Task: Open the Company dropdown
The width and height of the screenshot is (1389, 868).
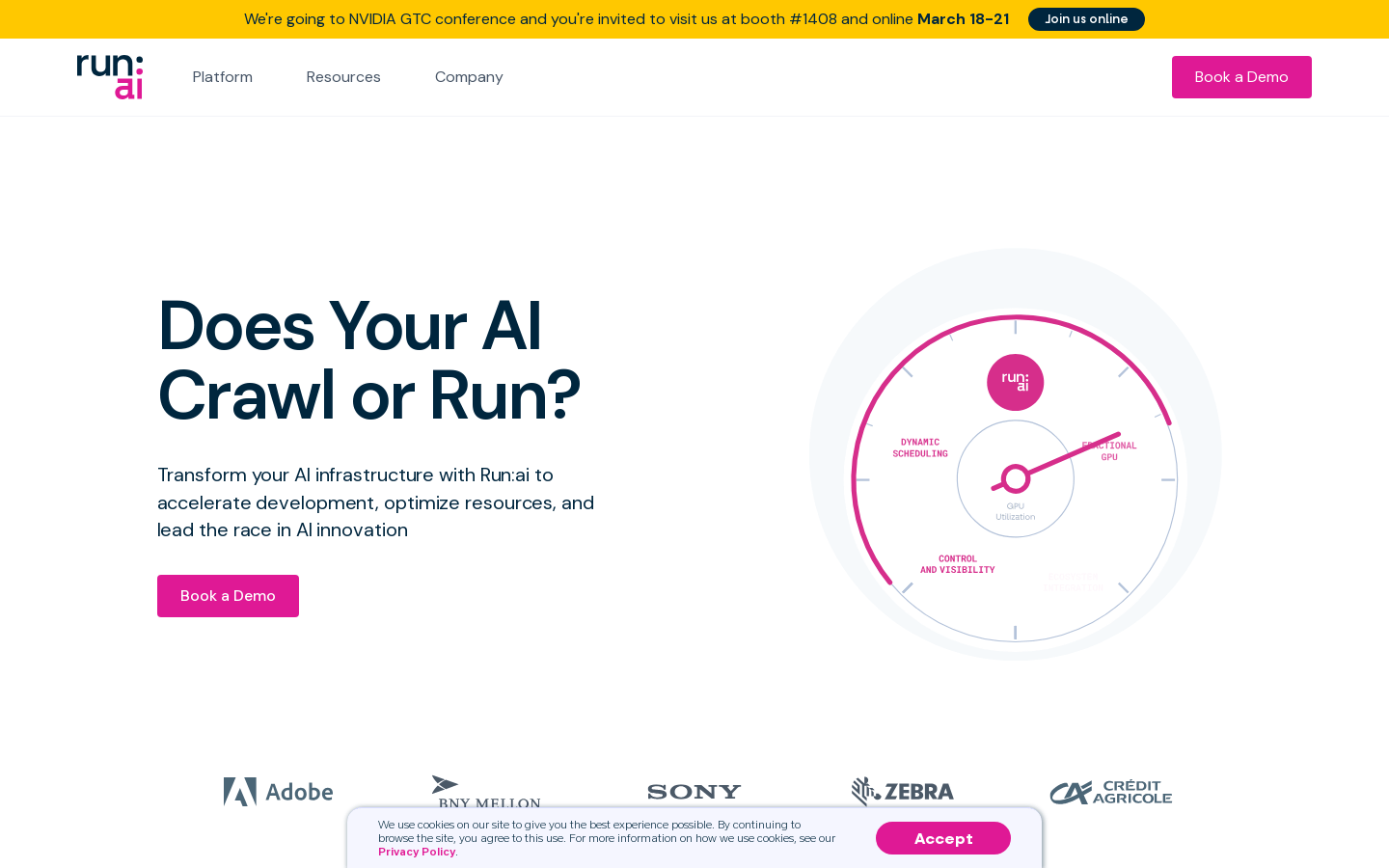Action: click(469, 77)
